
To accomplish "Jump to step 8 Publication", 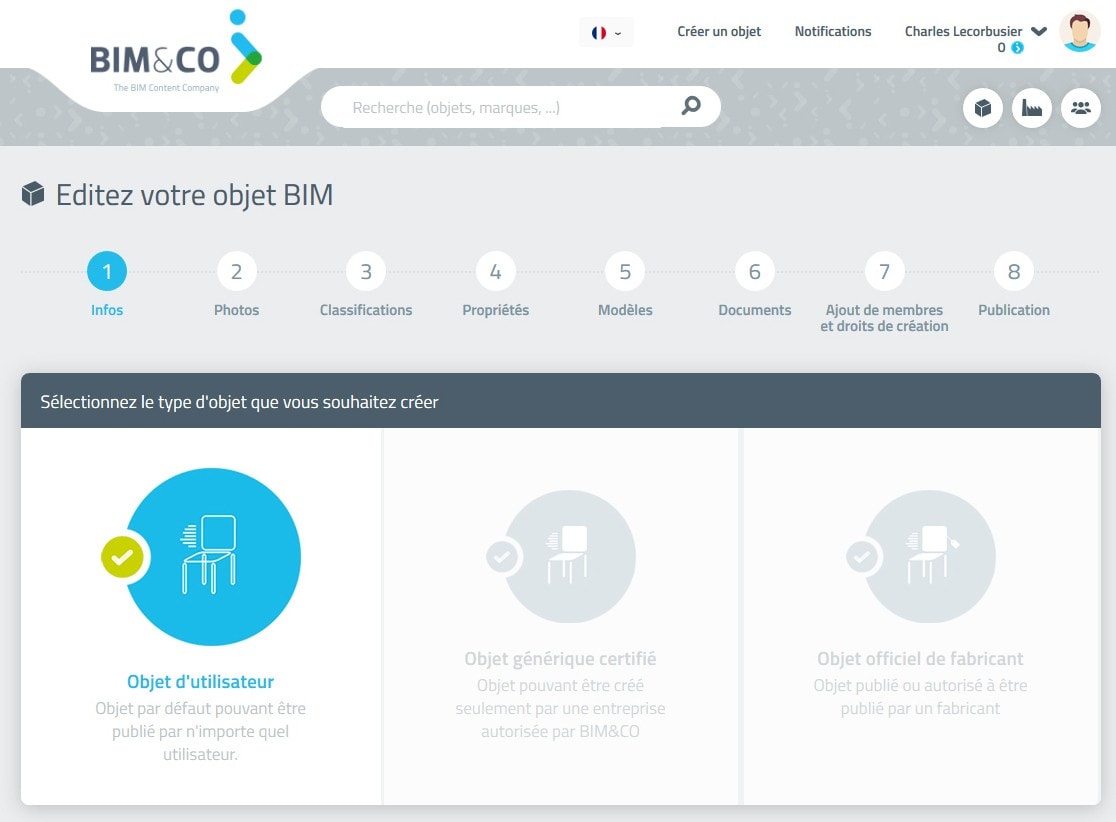I will click(x=1014, y=272).
